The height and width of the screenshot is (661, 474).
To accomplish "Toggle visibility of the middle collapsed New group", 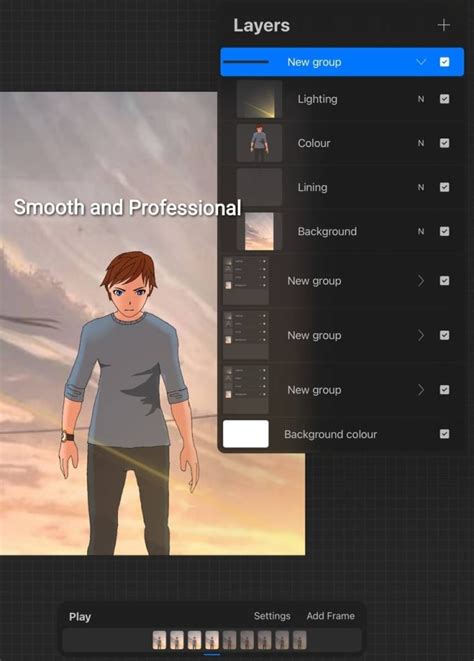I will pos(444,335).
